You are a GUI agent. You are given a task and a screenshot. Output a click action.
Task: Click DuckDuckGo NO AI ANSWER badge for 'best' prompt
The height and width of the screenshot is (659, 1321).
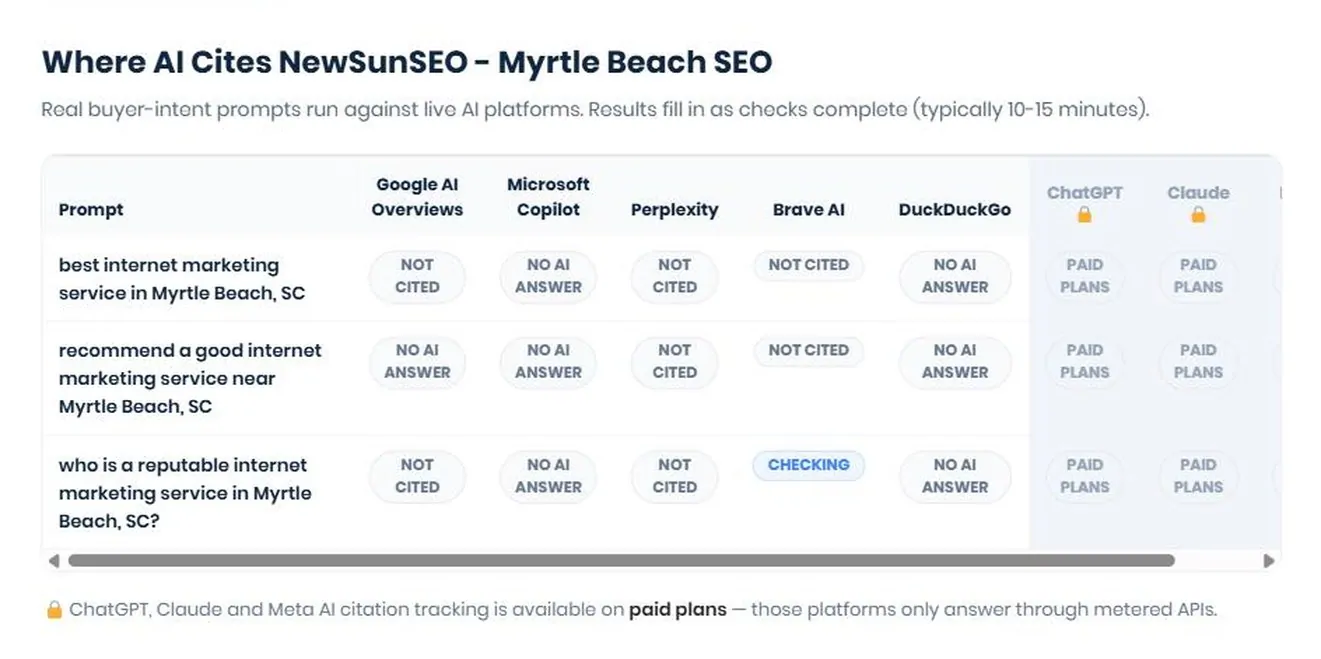(954, 276)
